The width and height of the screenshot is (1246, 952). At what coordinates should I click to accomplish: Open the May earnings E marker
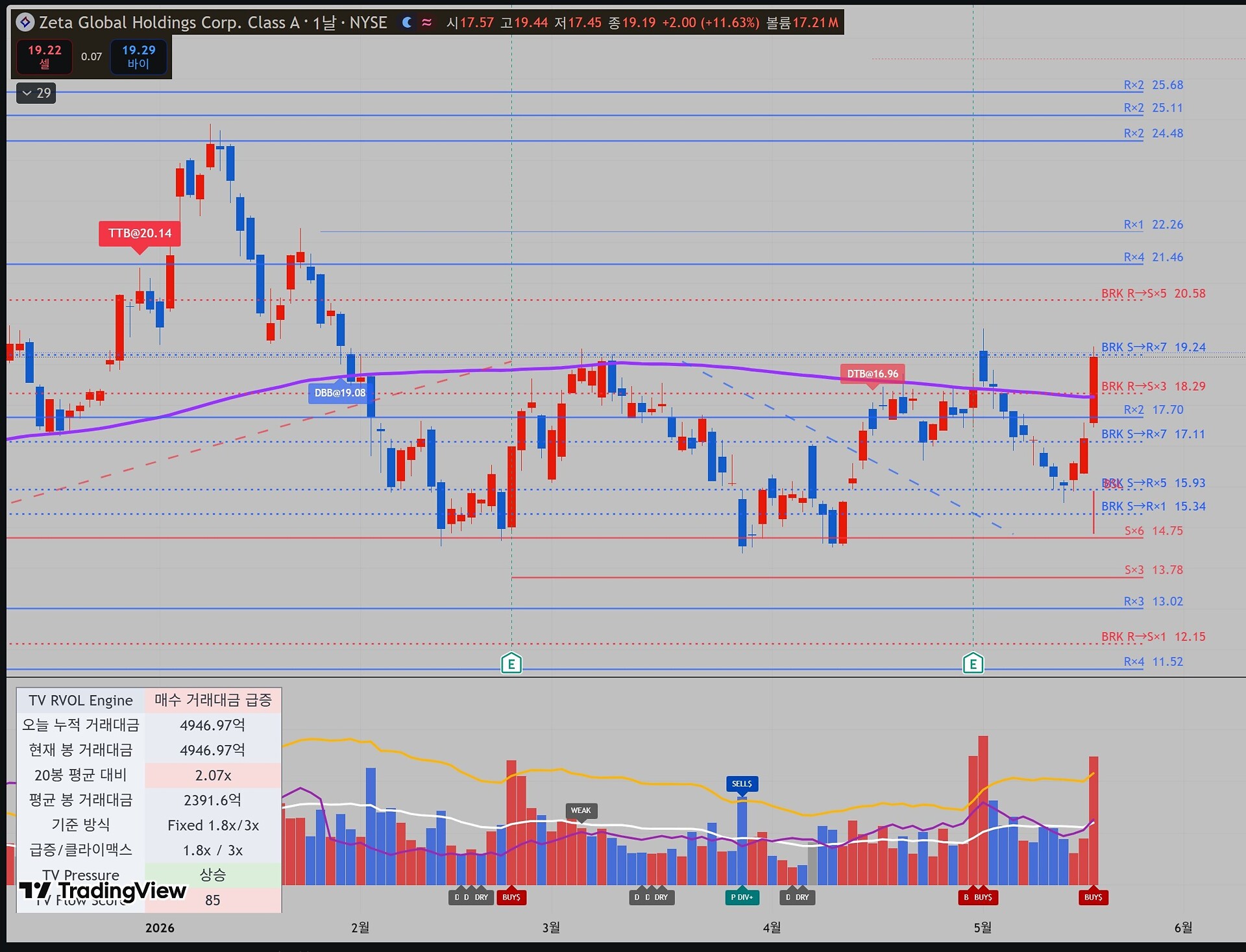click(x=973, y=663)
